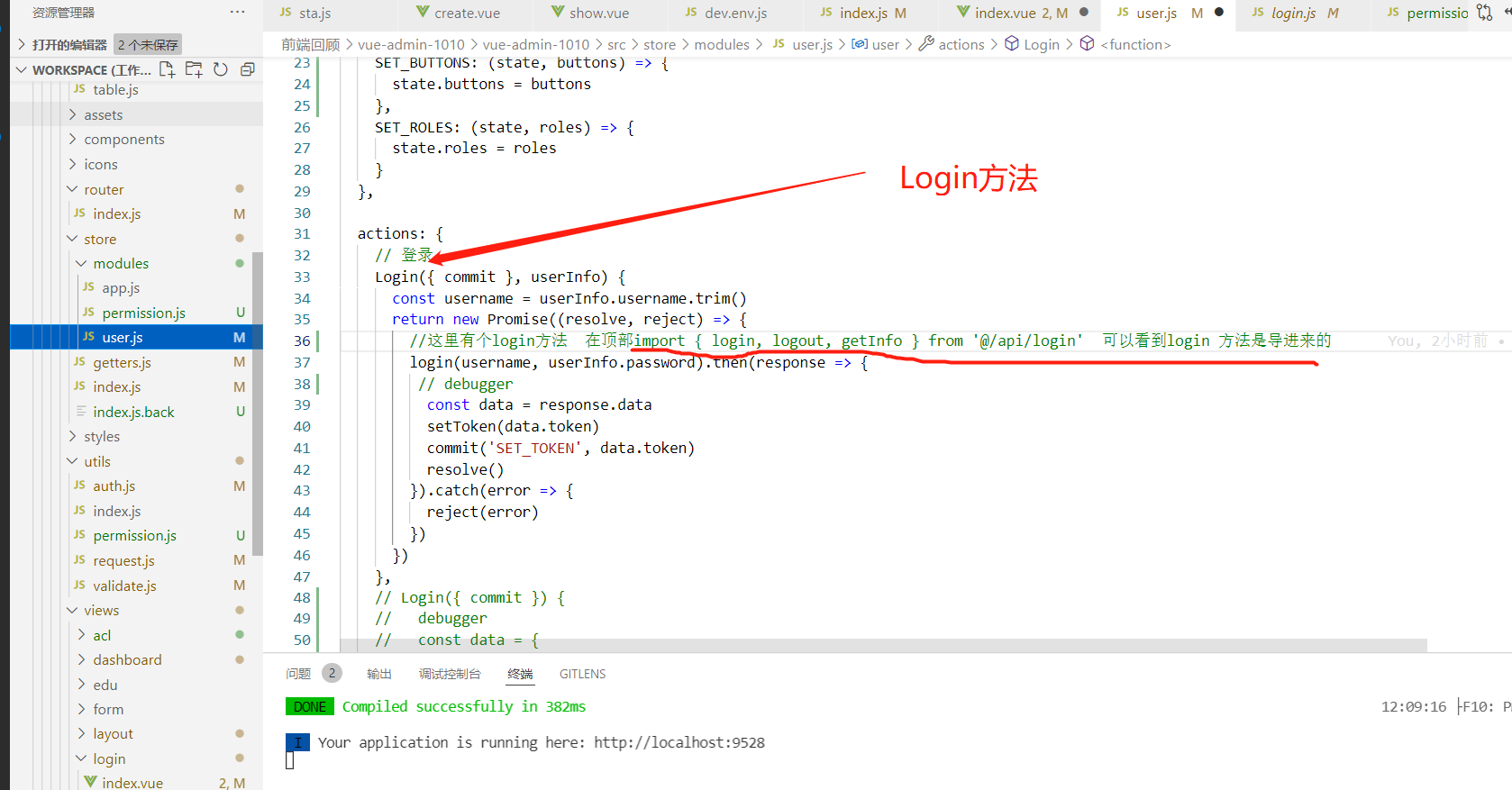This screenshot has width=1512, height=790.
Task: Click the explorer vertical scrollbar
Action: tap(258, 404)
